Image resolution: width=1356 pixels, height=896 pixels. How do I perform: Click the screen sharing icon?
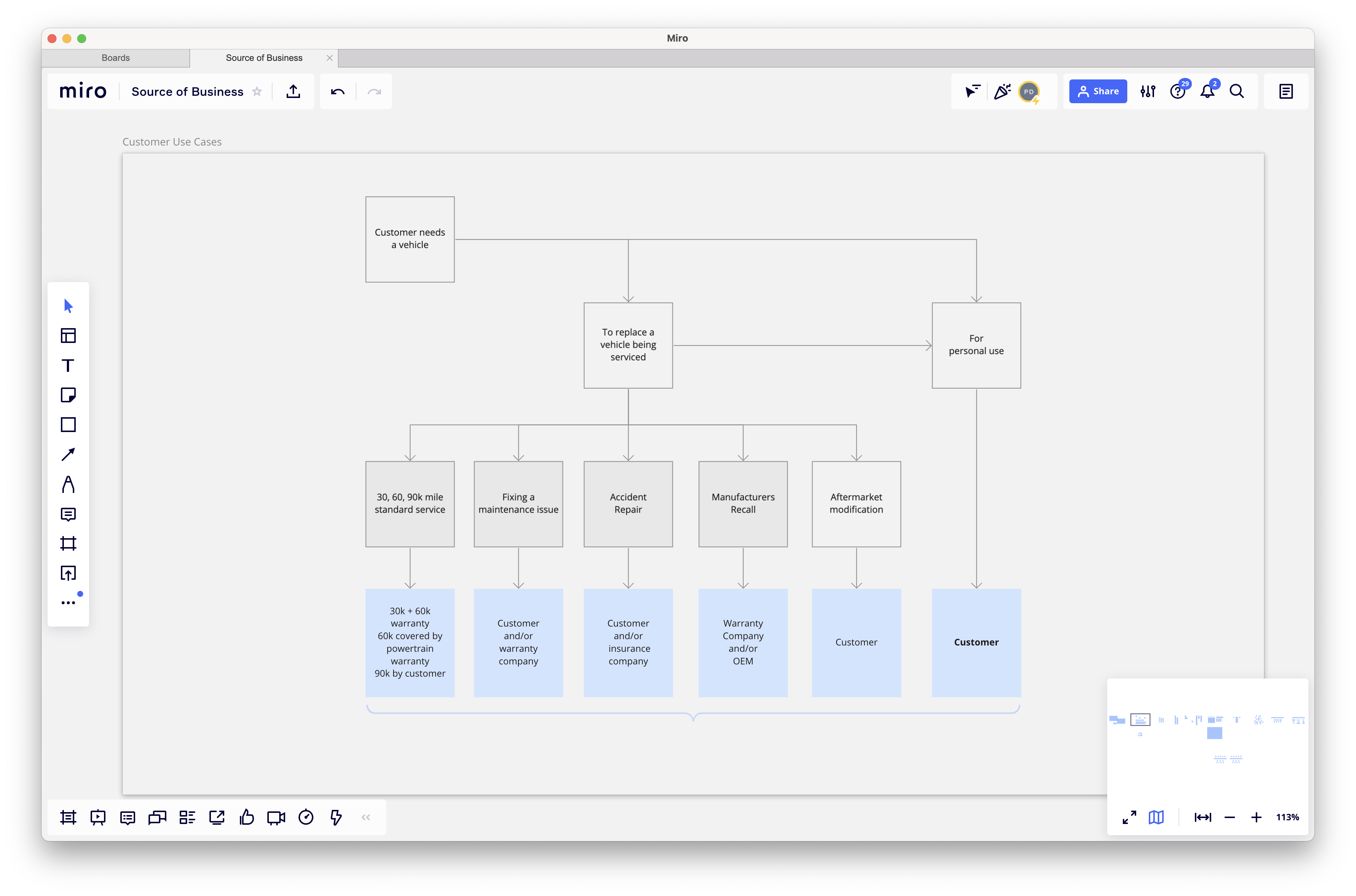(217, 817)
